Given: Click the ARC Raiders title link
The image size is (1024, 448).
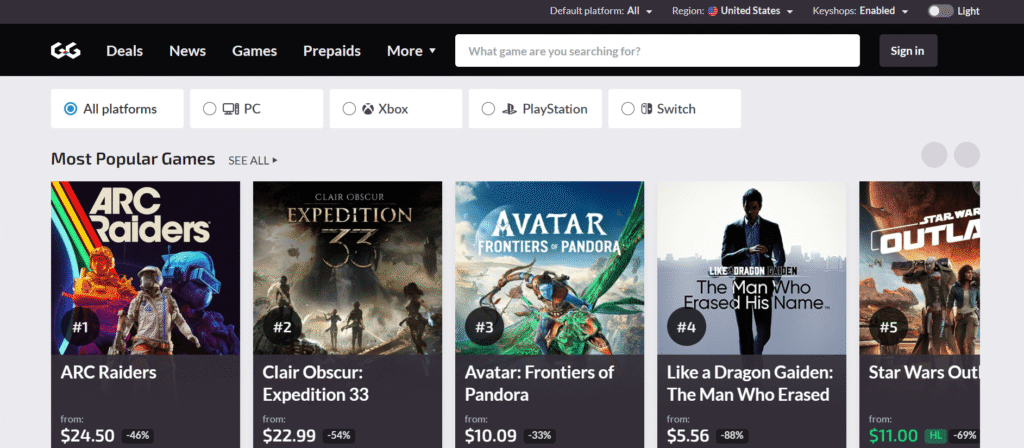Looking at the screenshot, I should click(x=108, y=372).
